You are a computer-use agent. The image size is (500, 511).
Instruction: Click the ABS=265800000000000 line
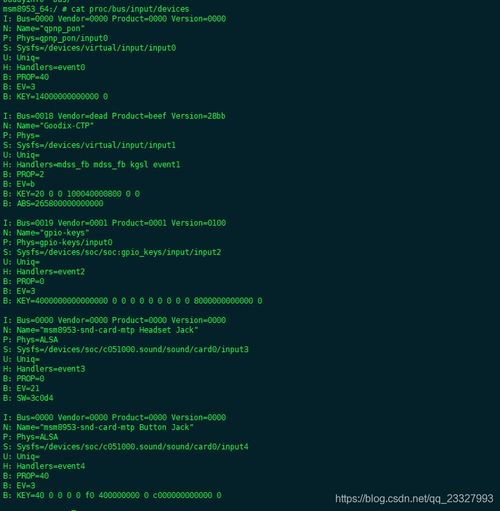click(x=53, y=203)
